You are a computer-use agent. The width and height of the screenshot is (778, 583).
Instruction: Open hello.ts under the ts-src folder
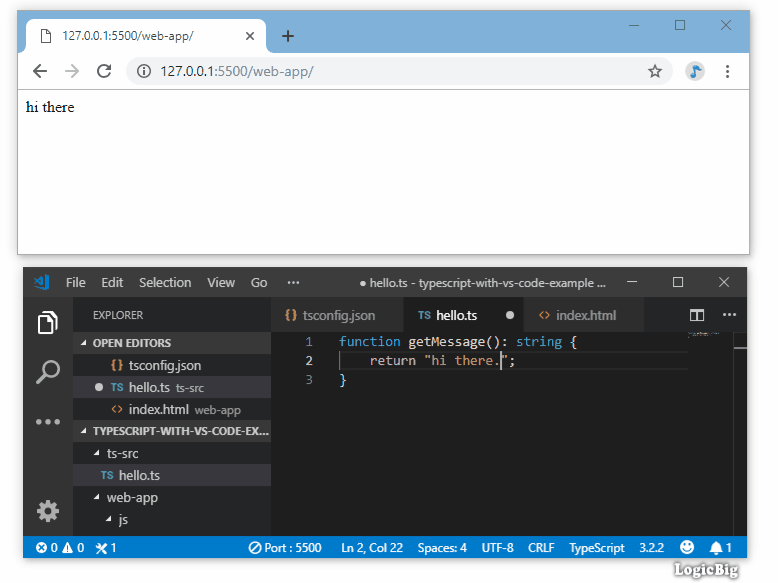pyautogui.click(x=172, y=475)
